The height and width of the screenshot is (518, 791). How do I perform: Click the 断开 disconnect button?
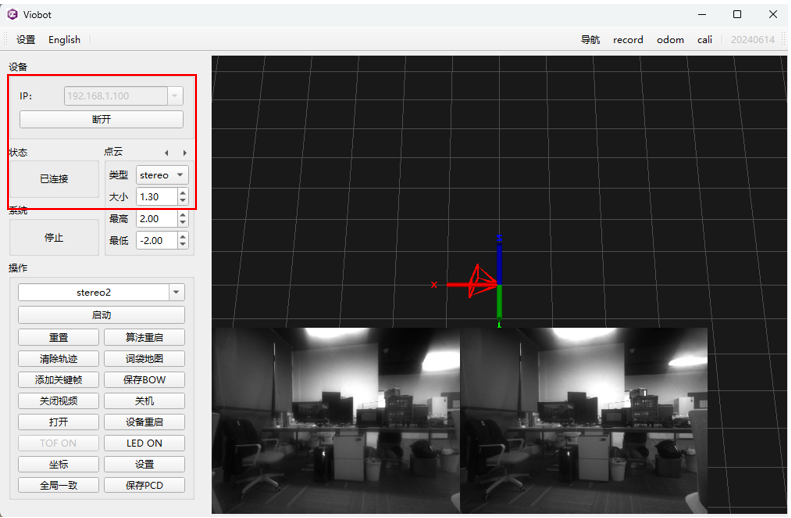[x=101, y=120]
